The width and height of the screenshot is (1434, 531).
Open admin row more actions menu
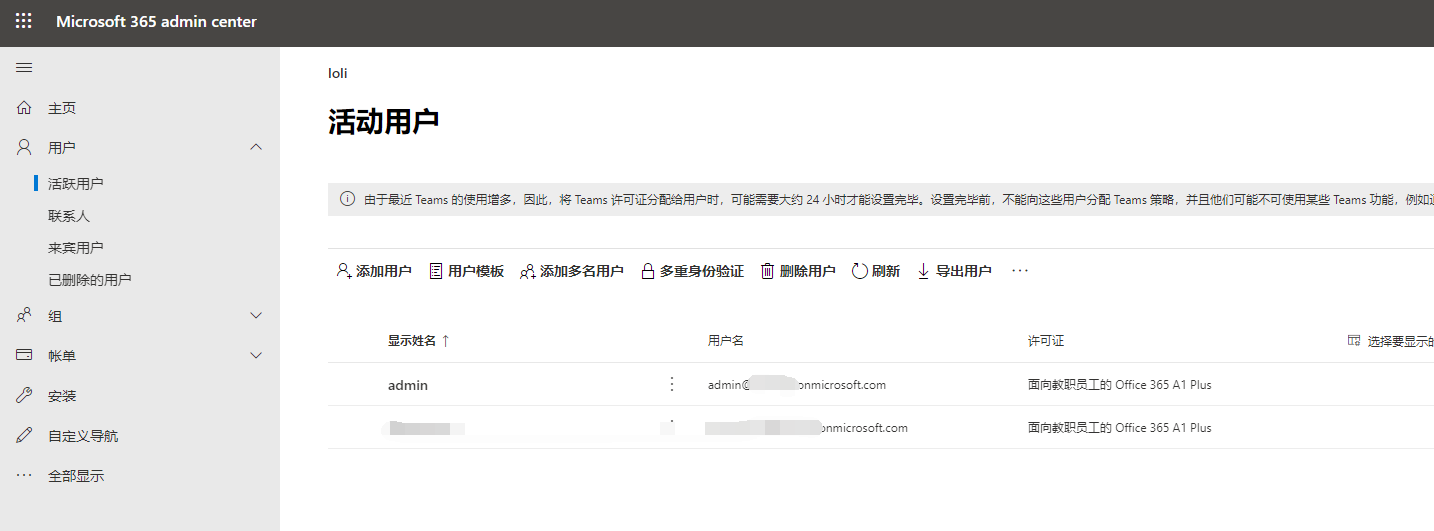coord(672,384)
